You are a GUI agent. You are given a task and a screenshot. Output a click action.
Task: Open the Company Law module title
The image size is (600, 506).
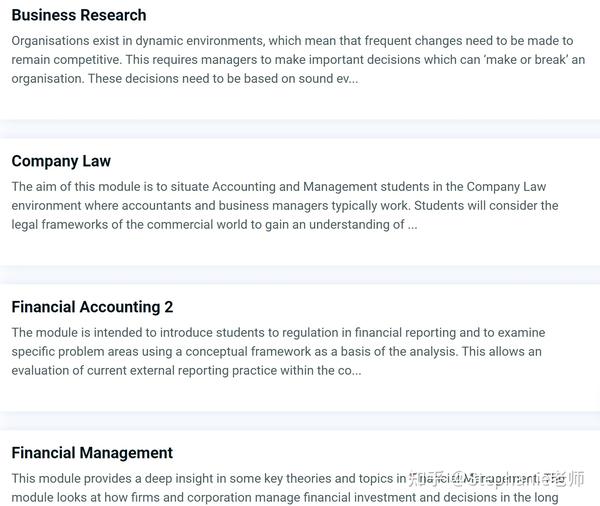click(61, 162)
